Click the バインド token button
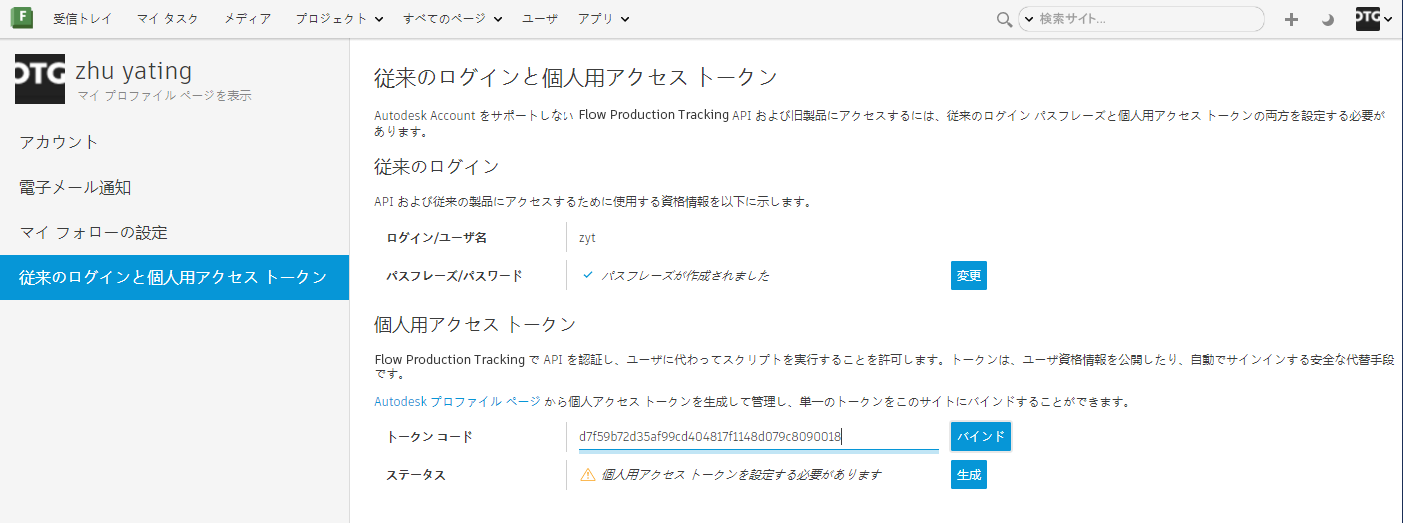 pyautogui.click(x=980, y=437)
